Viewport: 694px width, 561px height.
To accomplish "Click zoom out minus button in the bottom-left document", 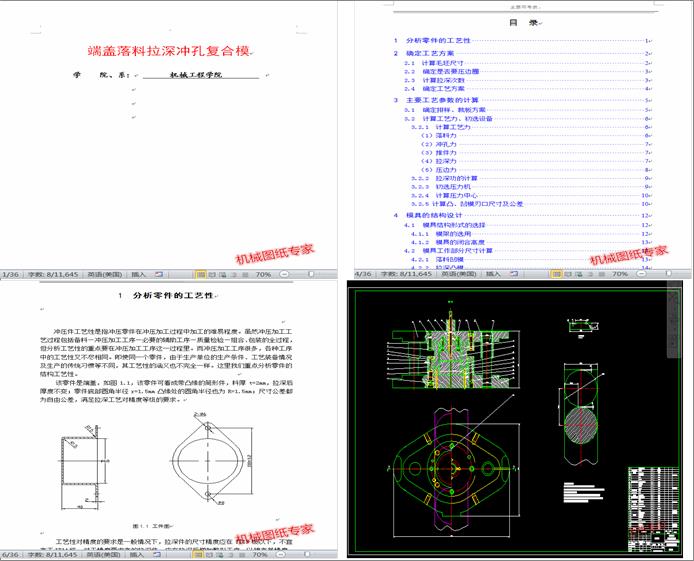I will click(x=281, y=554).
